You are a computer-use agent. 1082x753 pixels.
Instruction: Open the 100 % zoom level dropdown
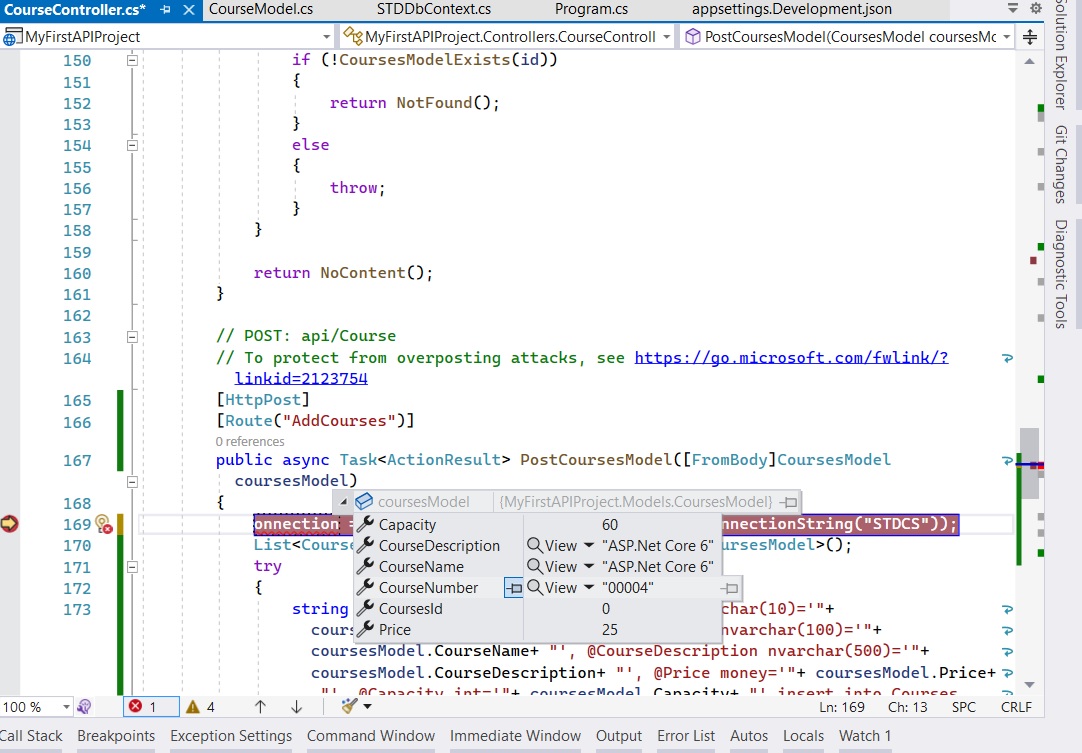pyautogui.click(x=66, y=707)
